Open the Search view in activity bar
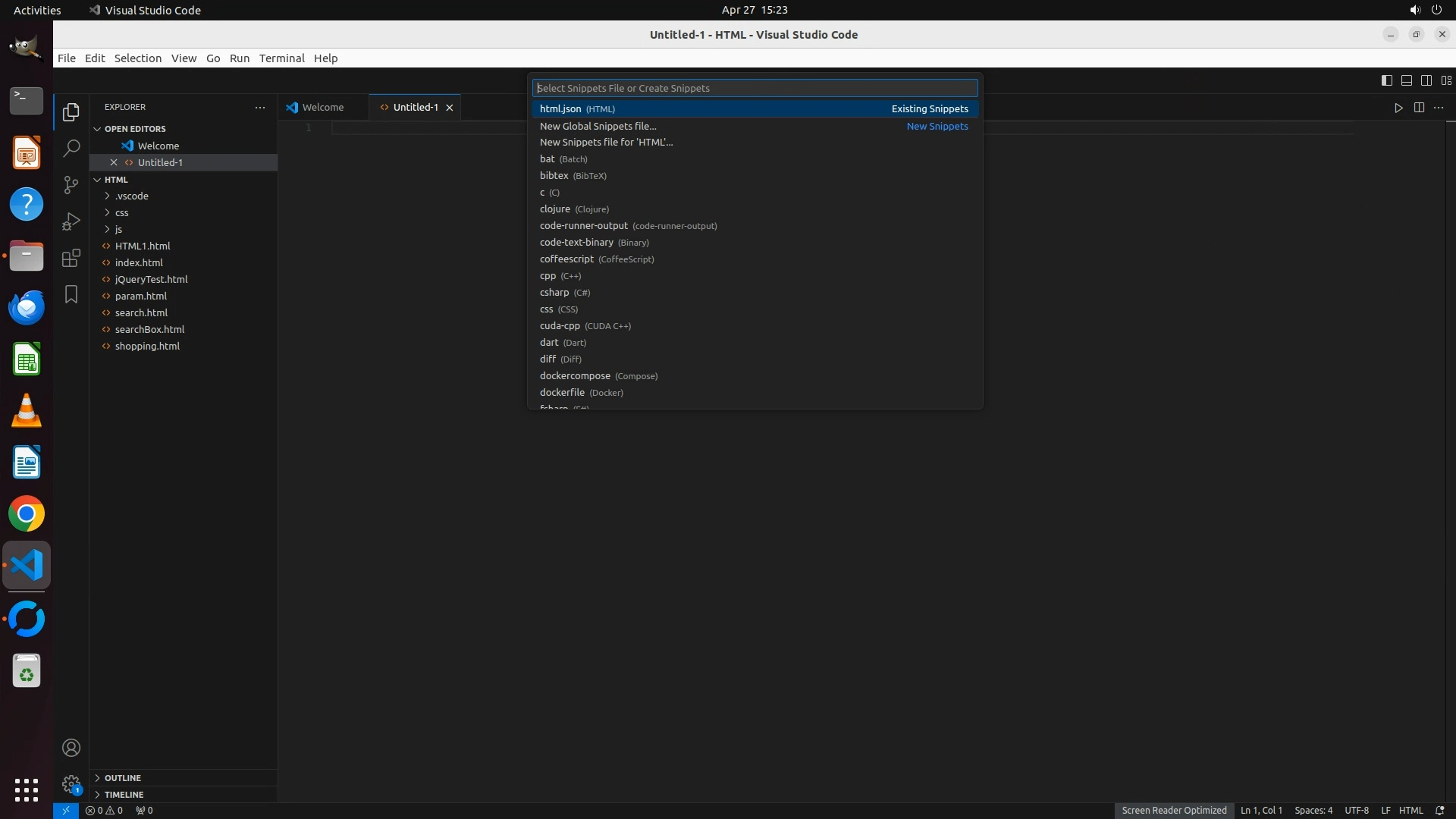Viewport: 1456px width, 819px height. tap(71, 148)
